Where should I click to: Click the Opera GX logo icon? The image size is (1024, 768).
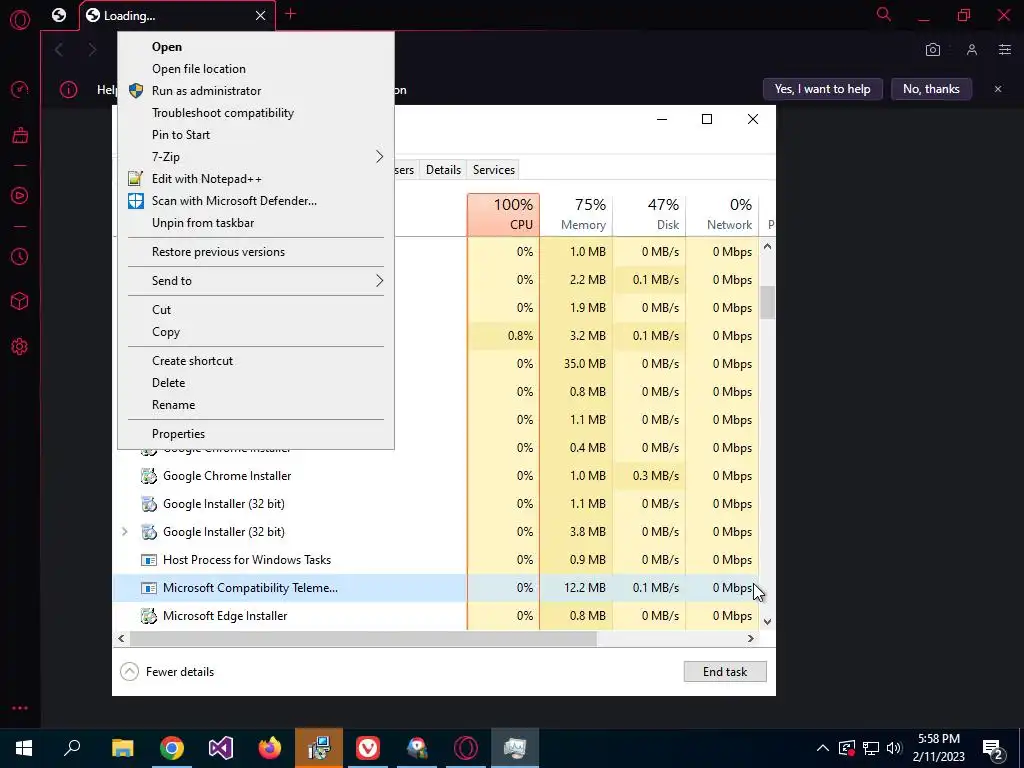[20, 20]
